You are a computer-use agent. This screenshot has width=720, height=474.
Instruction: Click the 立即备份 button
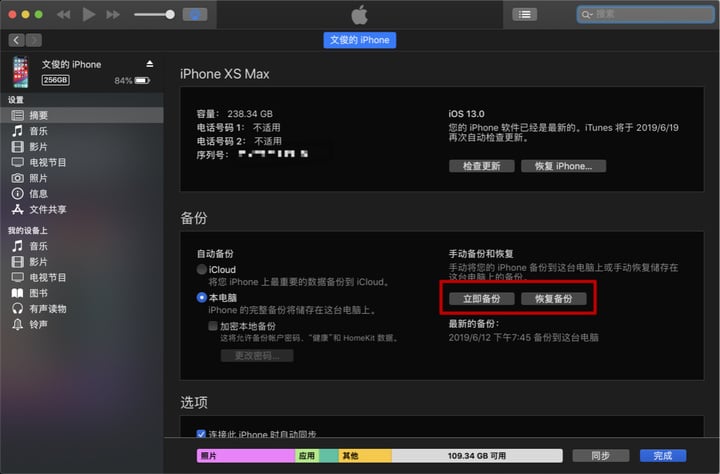pyautogui.click(x=481, y=299)
